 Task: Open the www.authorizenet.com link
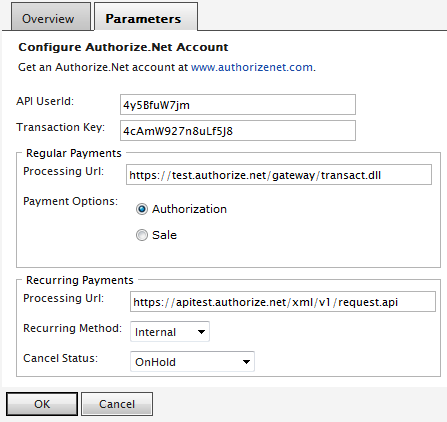pos(252,67)
